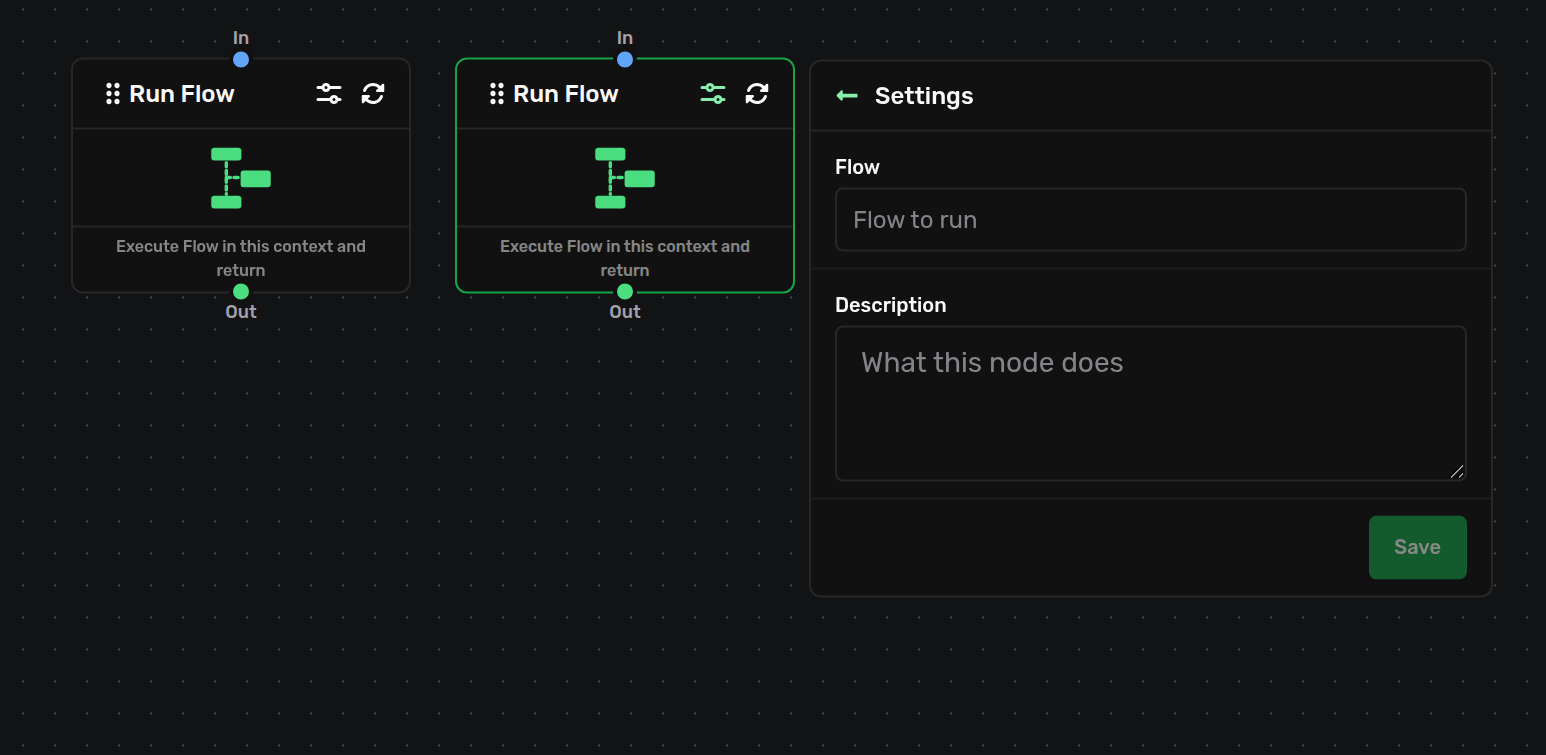
Task: Click refresh icon on selected green-bordered Run Flow node
Action: click(x=757, y=94)
